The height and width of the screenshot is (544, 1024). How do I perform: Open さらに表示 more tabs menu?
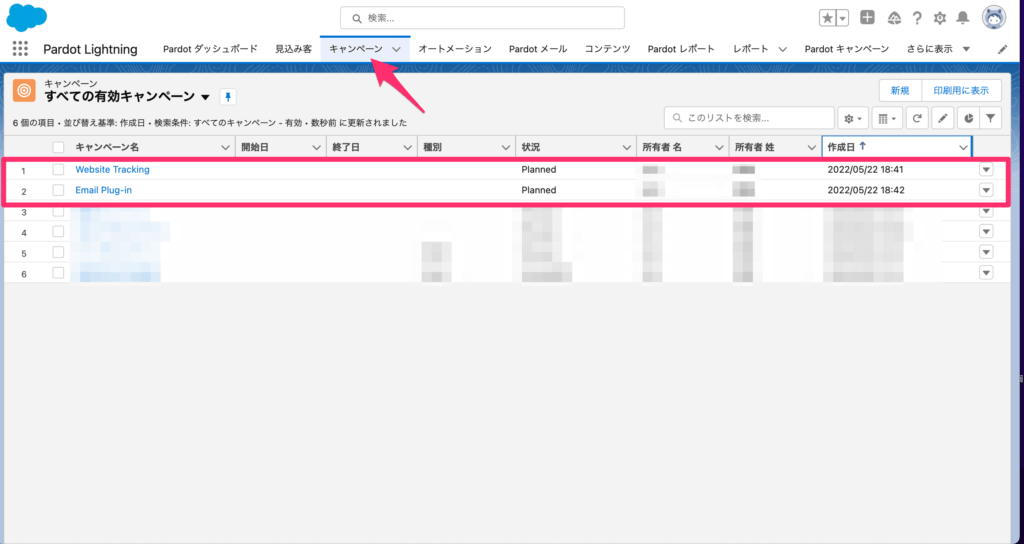(x=938, y=49)
